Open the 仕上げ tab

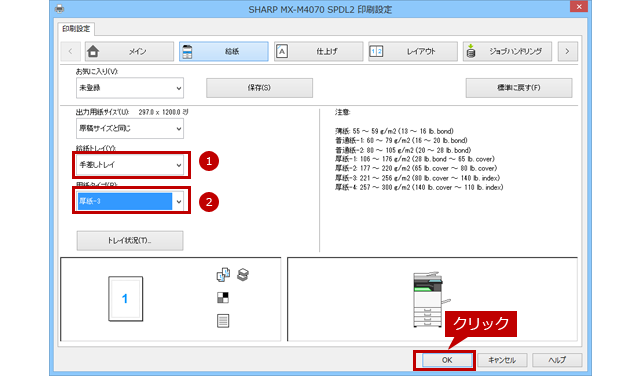point(318,51)
